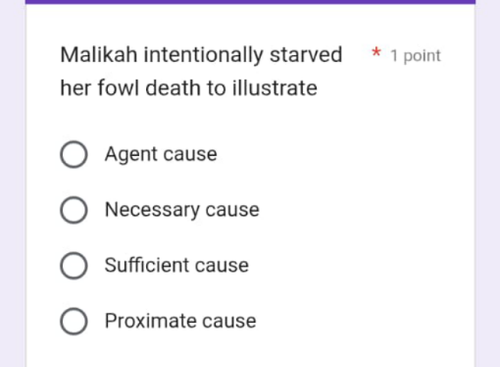Click the word 'Malikah' in the question

click(x=99, y=55)
